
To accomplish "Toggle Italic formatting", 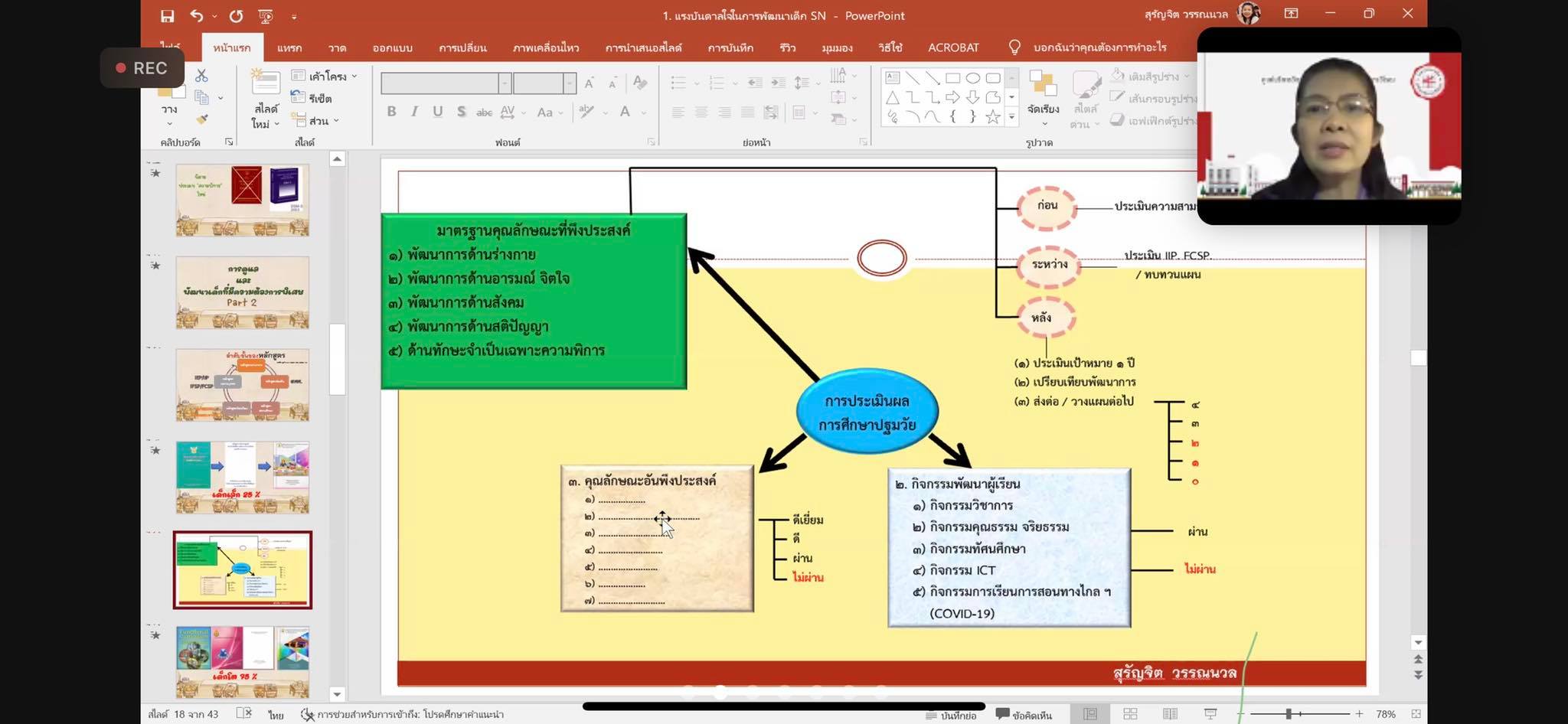I will pos(414,112).
